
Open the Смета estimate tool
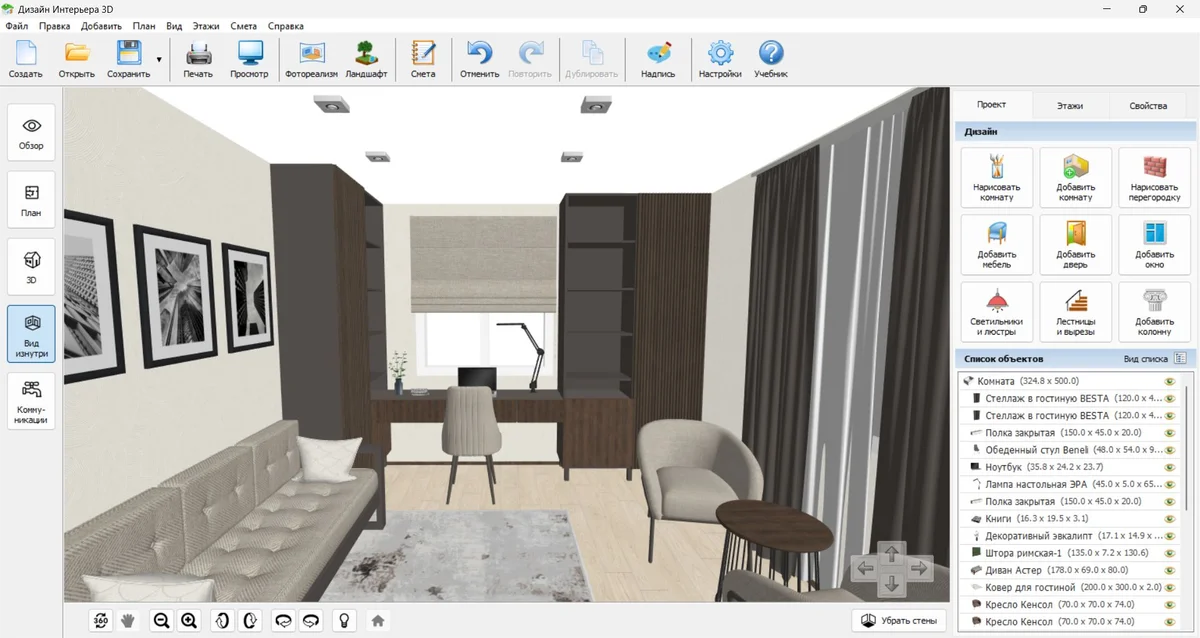(x=423, y=60)
